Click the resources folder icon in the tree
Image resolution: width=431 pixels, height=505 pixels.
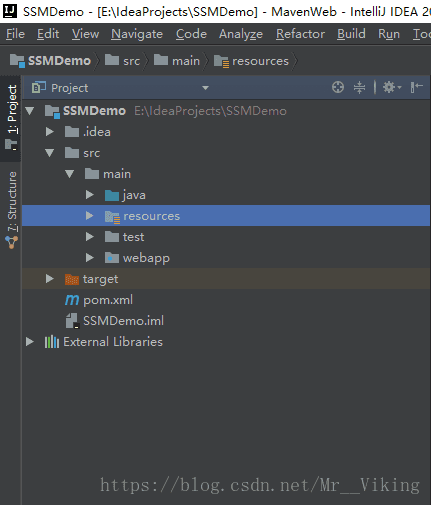tap(112, 217)
